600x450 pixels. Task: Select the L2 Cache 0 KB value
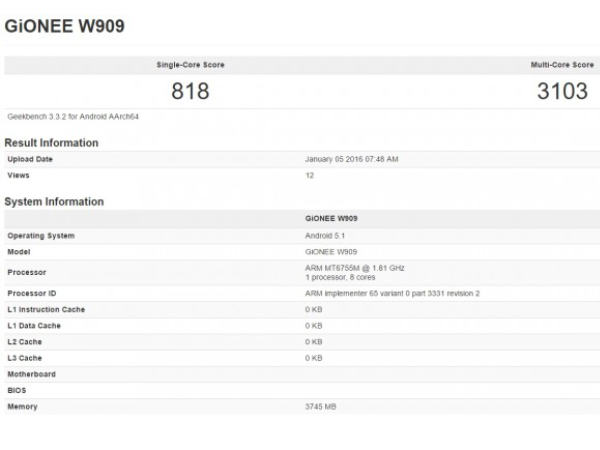tap(314, 342)
